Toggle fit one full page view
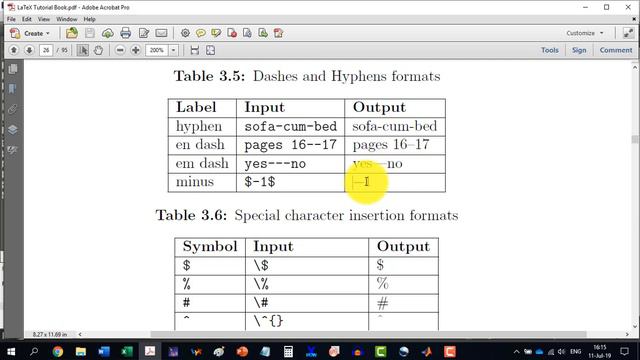Image resolution: width=640 pixels, height=360 pixels. [210, 50]
